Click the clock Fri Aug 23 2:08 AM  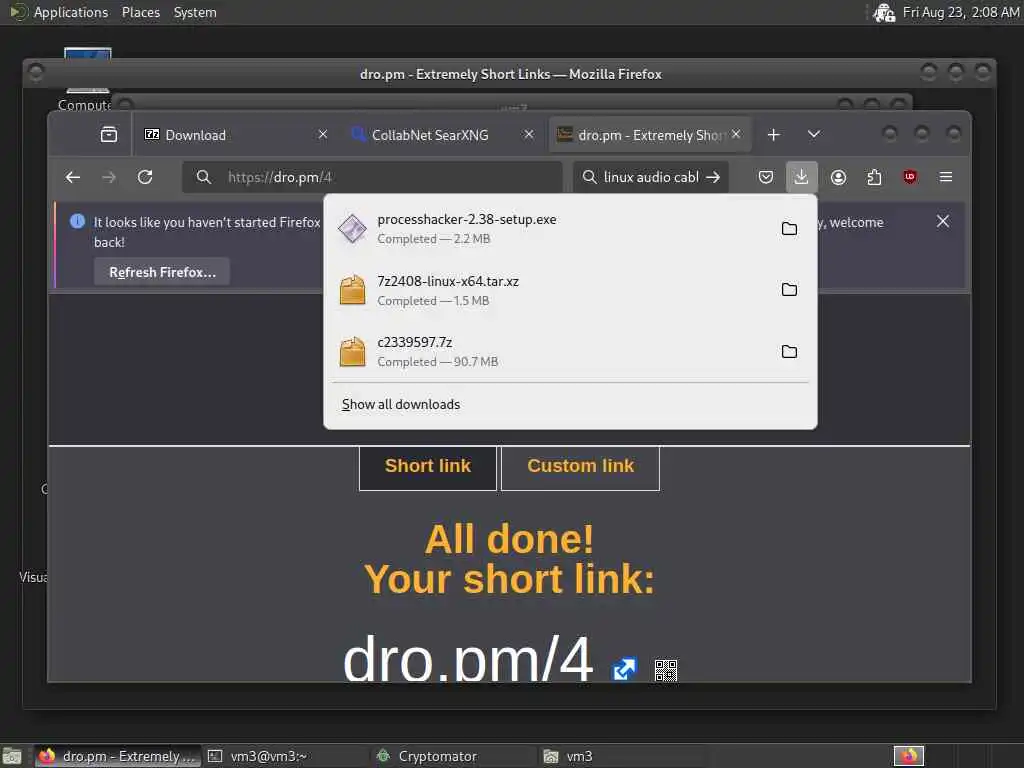[961, 12]
